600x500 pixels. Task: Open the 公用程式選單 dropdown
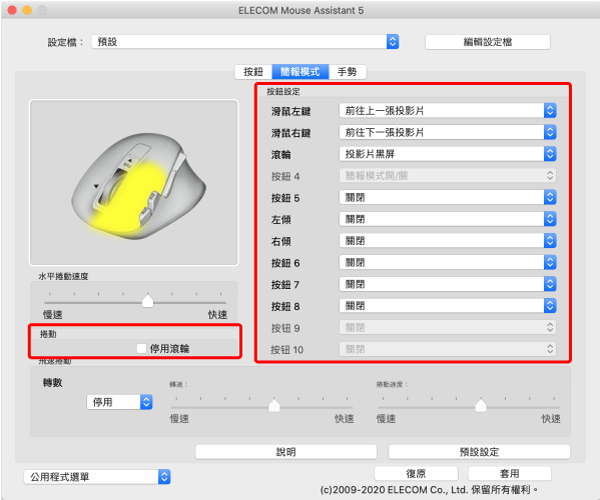pyautogui.click(x=97, y=477)
